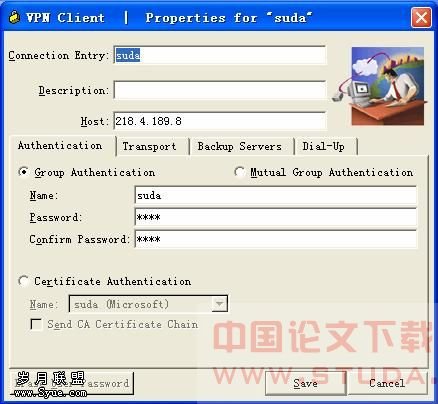The width and height of the screenshot is (438, 404).
Task: Click the Cancel button
Action: click(x=387, y=383)
